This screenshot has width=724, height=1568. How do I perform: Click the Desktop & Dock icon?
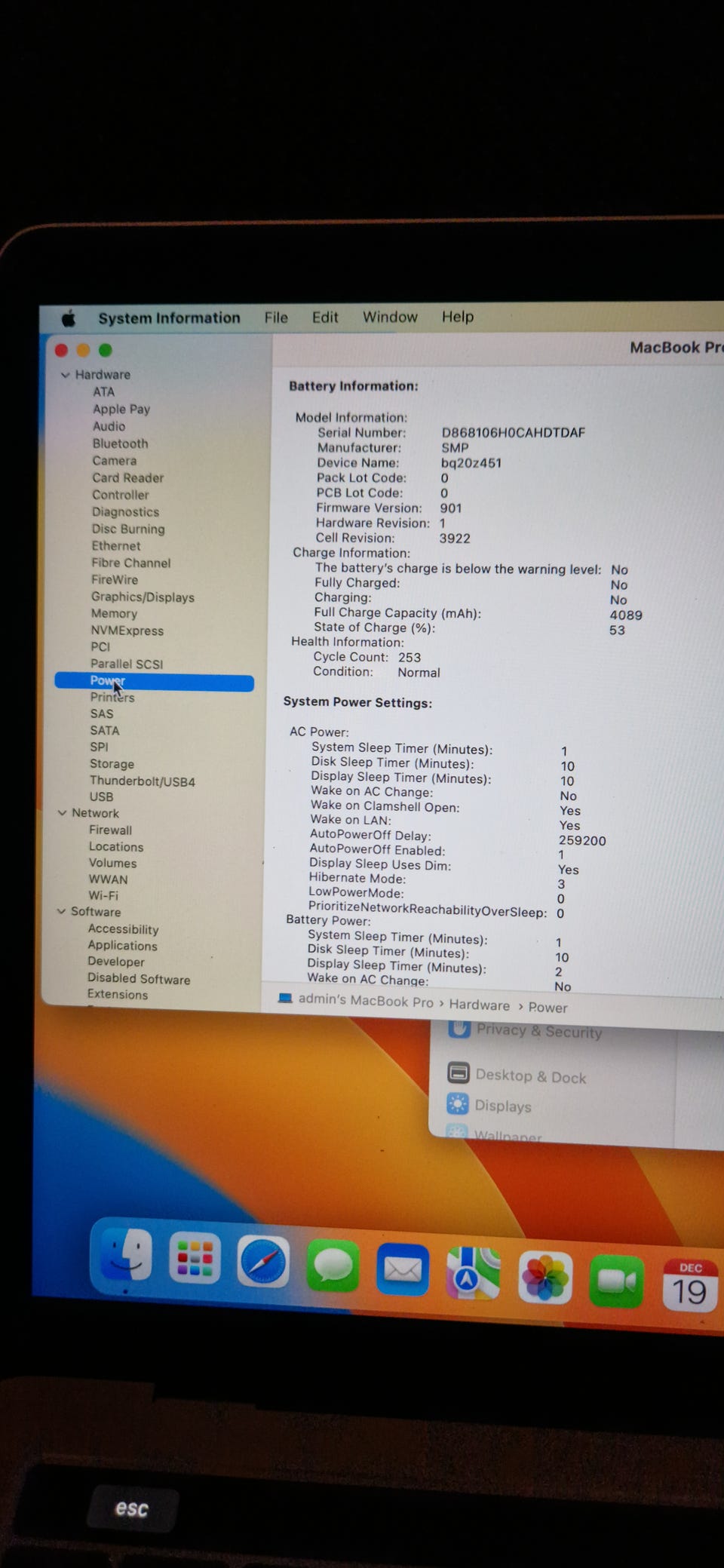459,1072
